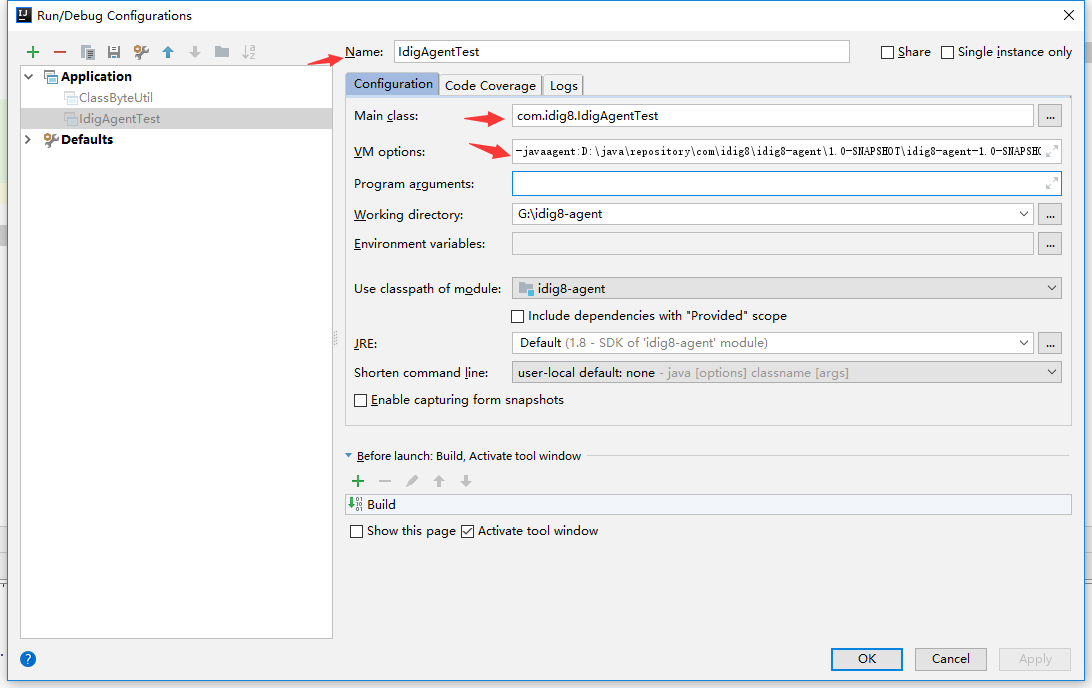Open Working directory dropdown

tap(1024, 214)
